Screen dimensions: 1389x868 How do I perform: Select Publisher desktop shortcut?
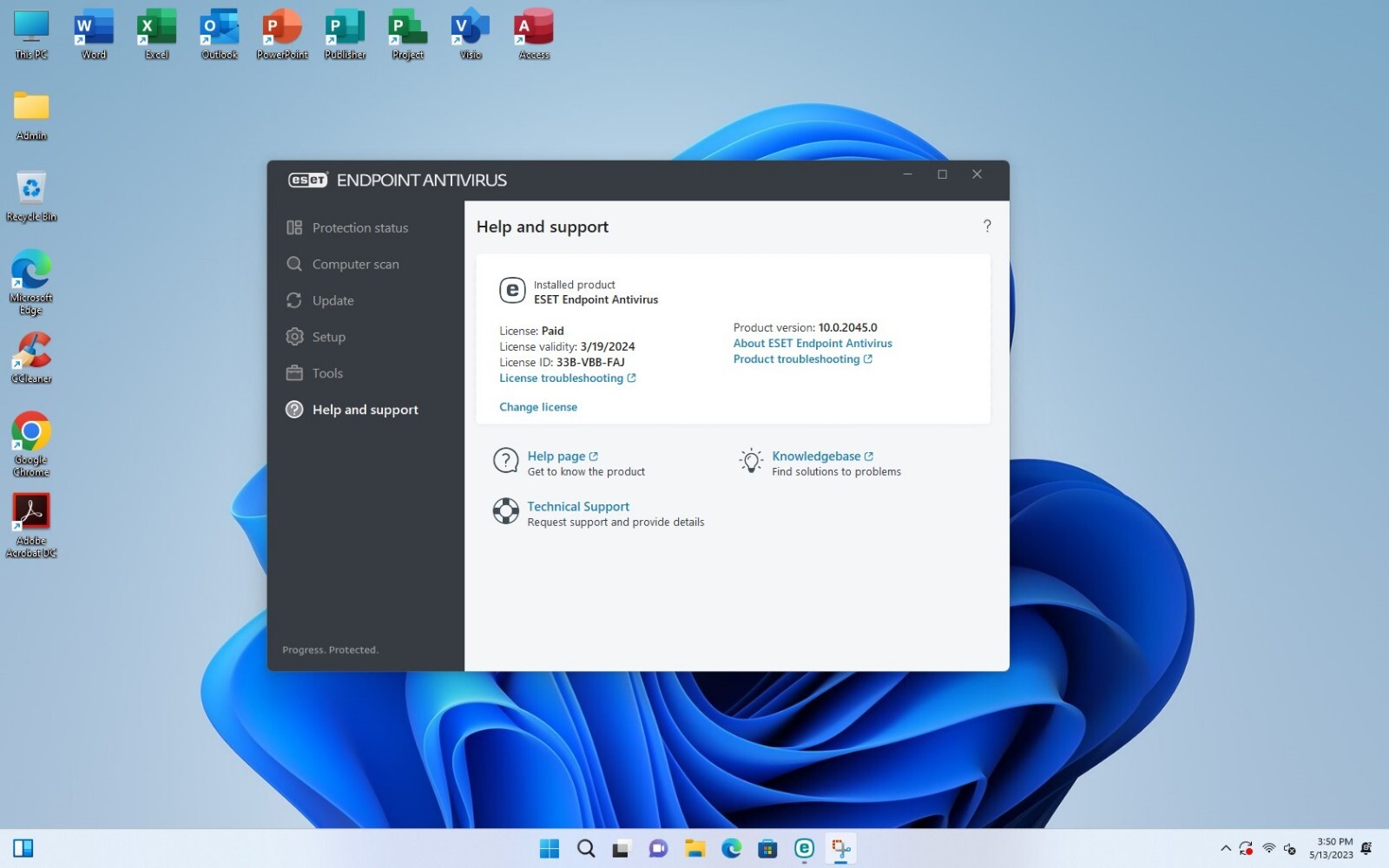tap(346, 35)
